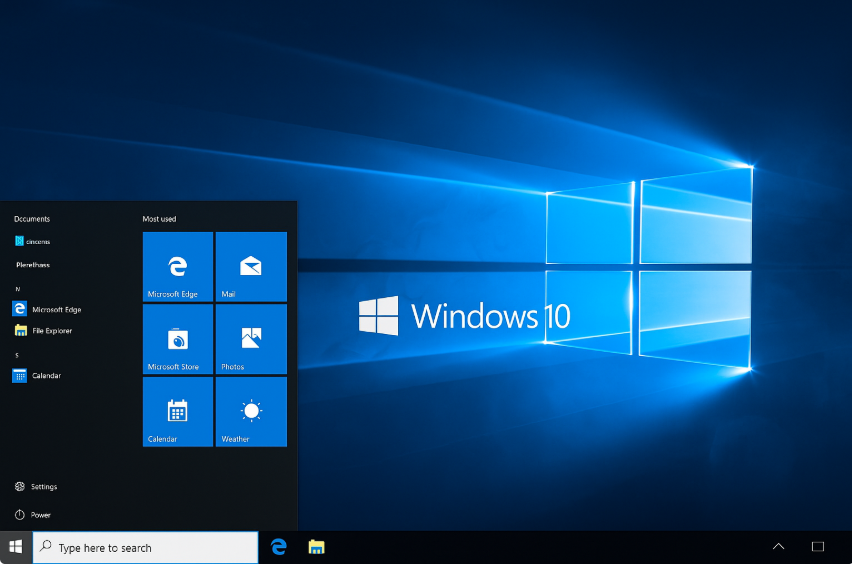The image size is (852, 565).
Task: Click the Power label in the Start menu
Action: click(41, 515)
